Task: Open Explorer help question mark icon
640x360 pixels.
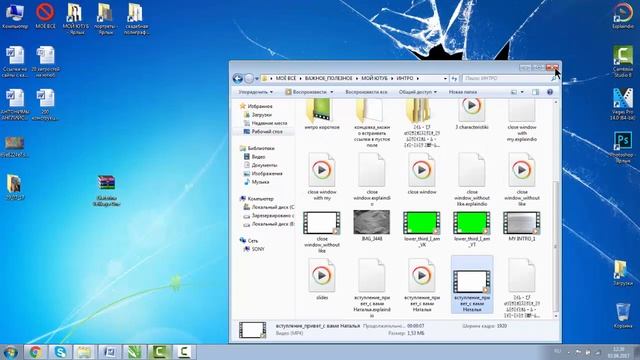Action: pyautogui.click(x=550, y=92)
